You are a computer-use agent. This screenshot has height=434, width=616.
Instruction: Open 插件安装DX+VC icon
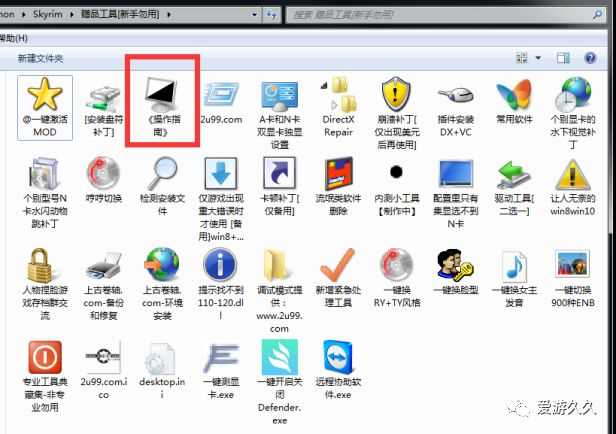456,95
